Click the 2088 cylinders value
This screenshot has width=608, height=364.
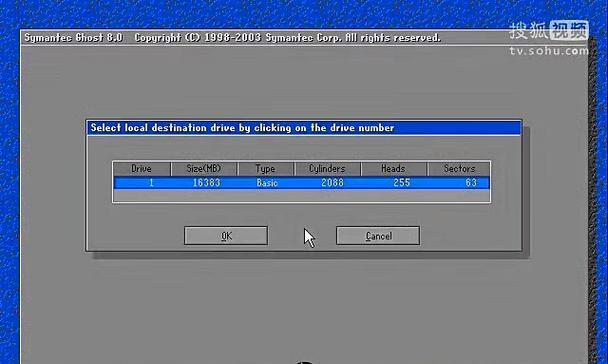(332, 183)
